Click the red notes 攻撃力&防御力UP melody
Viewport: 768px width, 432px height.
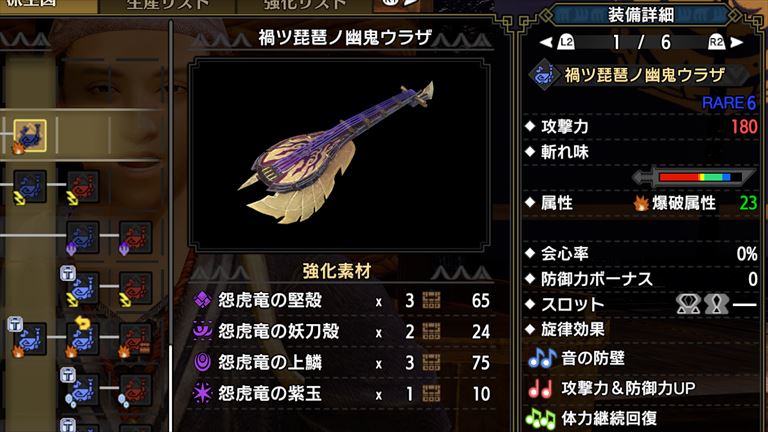(612, 388)
